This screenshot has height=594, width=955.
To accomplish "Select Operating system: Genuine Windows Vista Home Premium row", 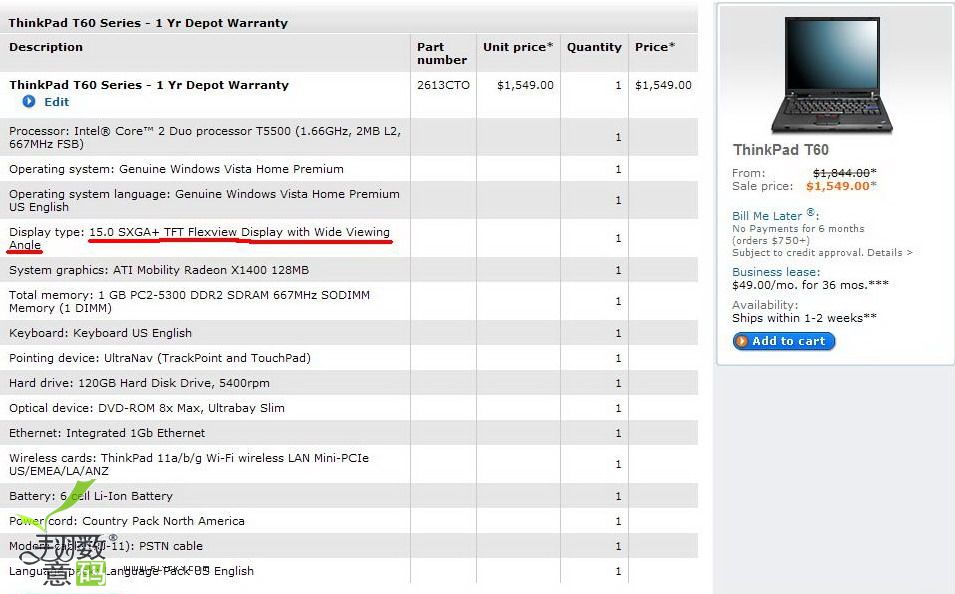I will (x=349, y=169).
